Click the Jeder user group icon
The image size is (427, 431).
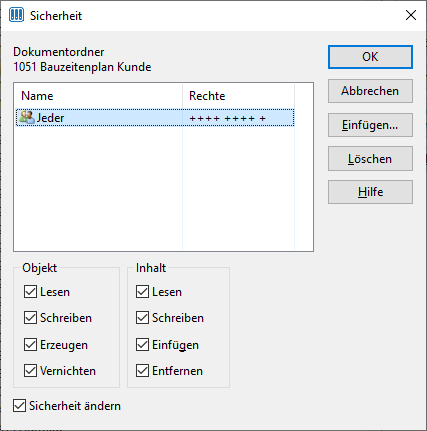[27, 117]
